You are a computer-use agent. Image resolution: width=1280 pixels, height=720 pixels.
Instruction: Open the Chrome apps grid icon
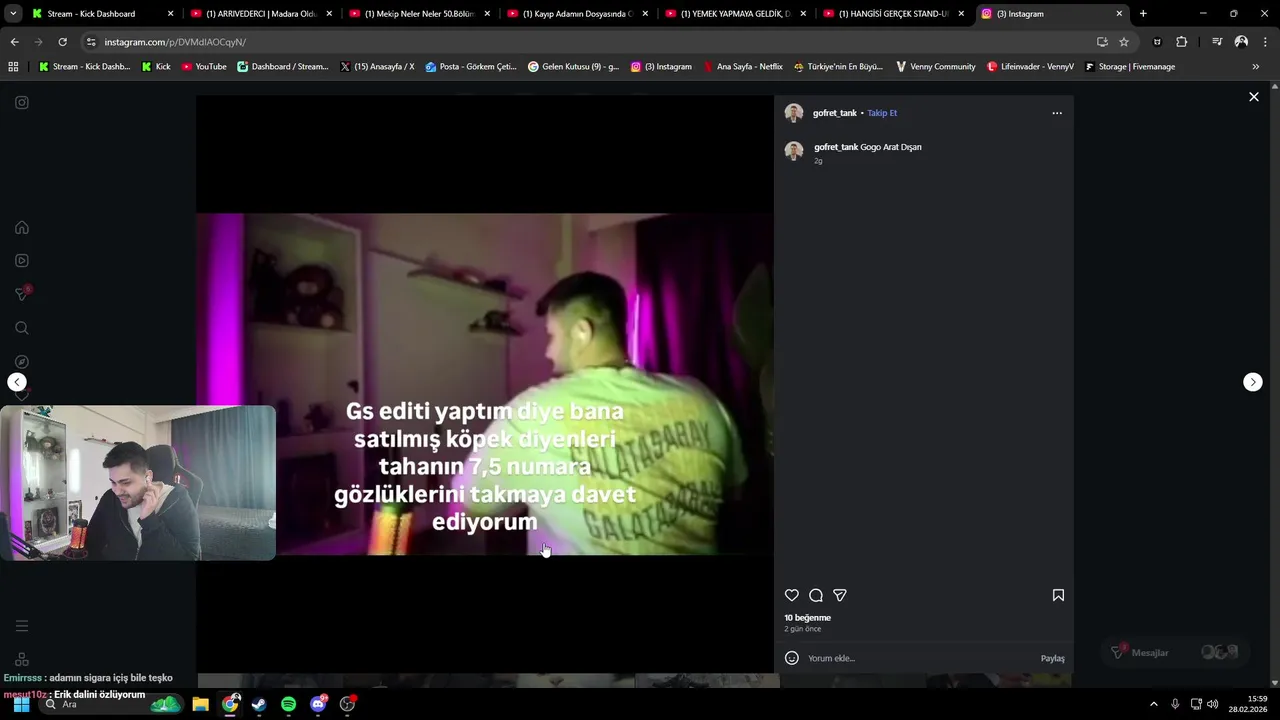tap(13, 67)
